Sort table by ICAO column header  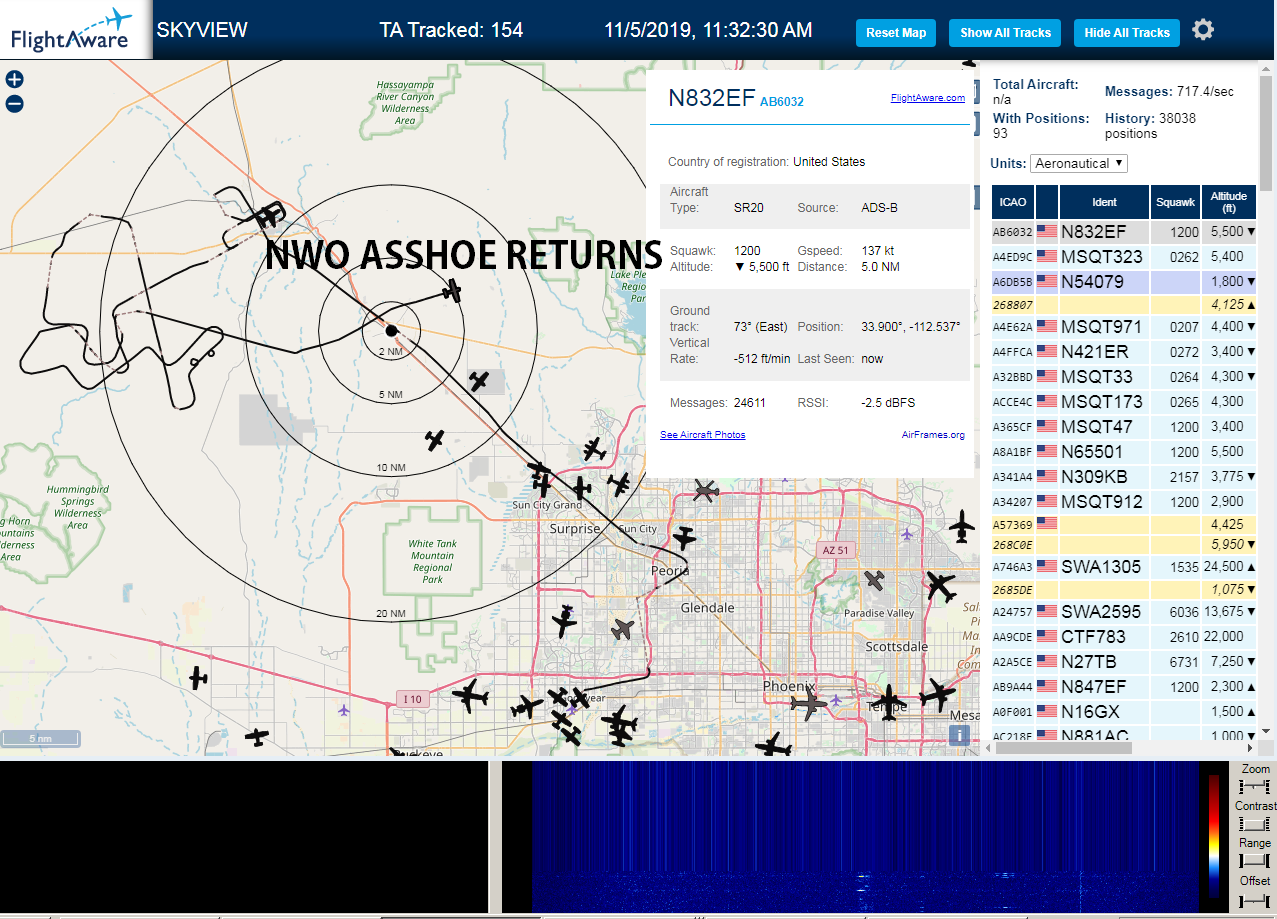point(1012,202)
